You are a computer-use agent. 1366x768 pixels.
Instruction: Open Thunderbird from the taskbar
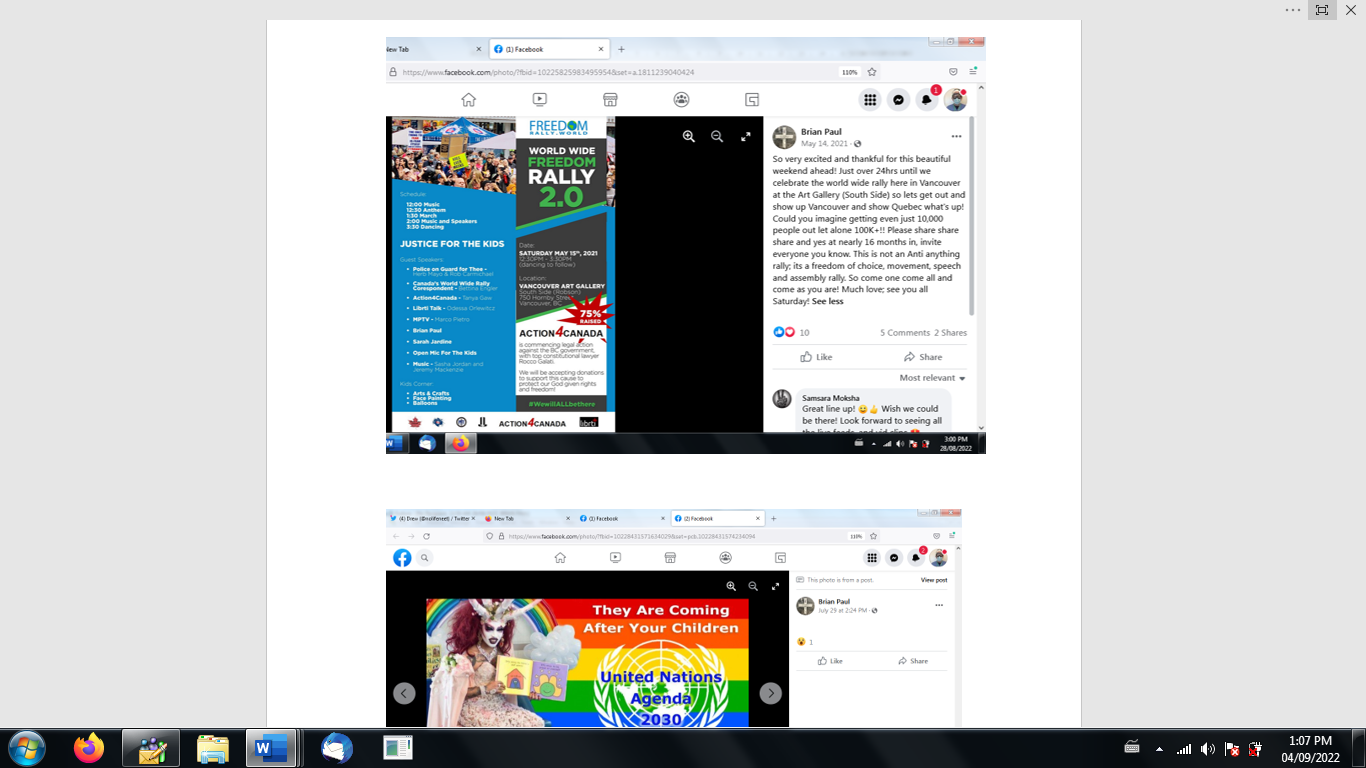click(x=337, y=748)
